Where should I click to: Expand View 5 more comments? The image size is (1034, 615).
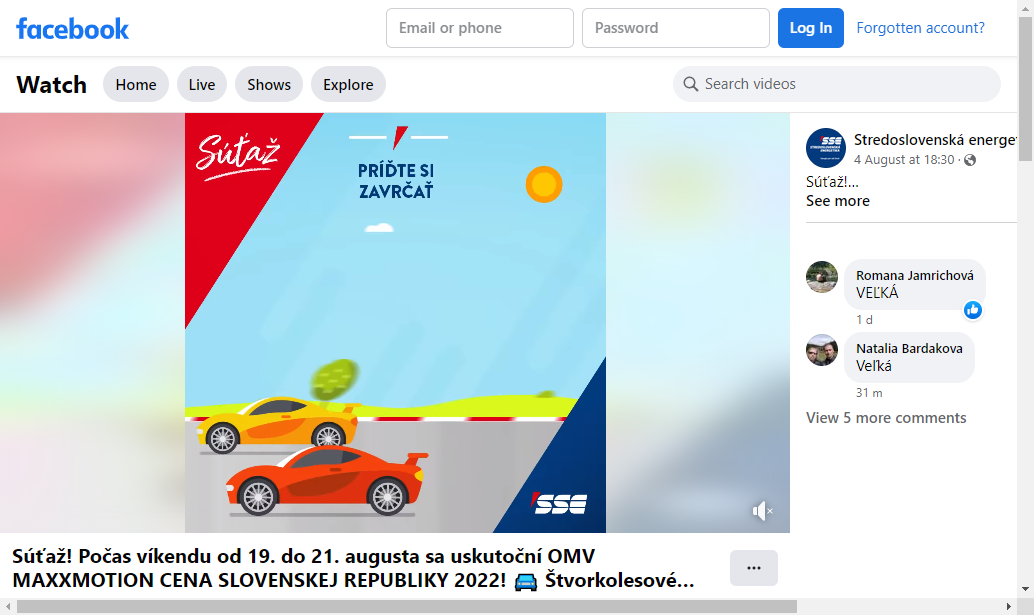(x=886, y=418)
